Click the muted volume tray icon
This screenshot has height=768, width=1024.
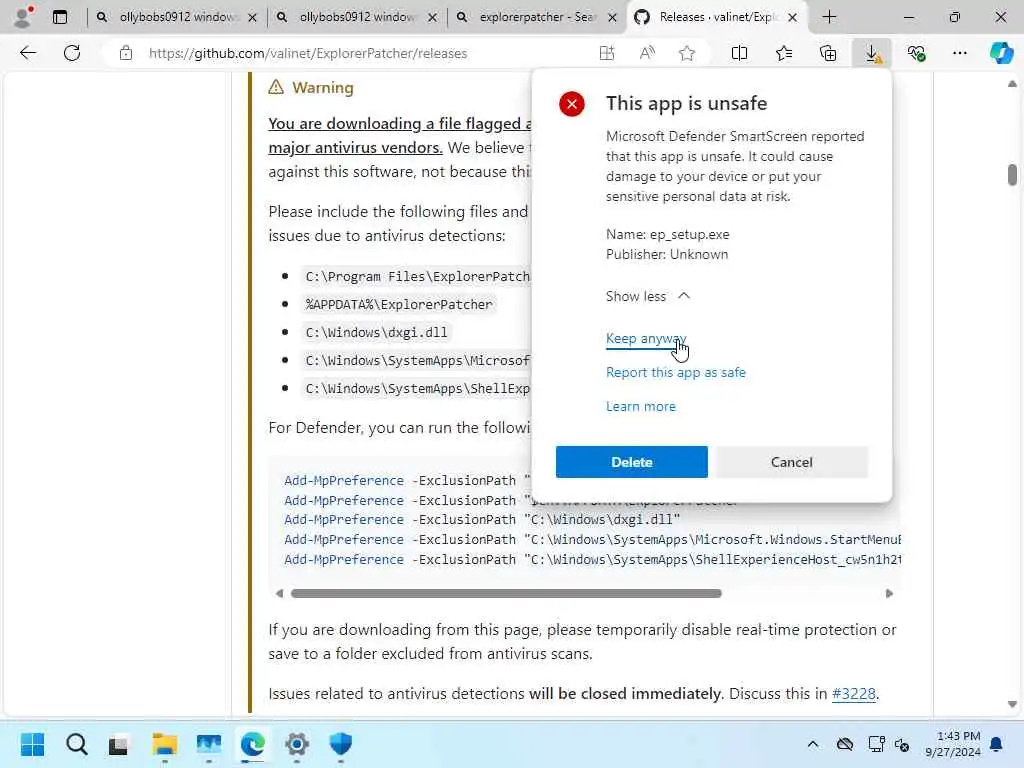click(x=902, y=744)
